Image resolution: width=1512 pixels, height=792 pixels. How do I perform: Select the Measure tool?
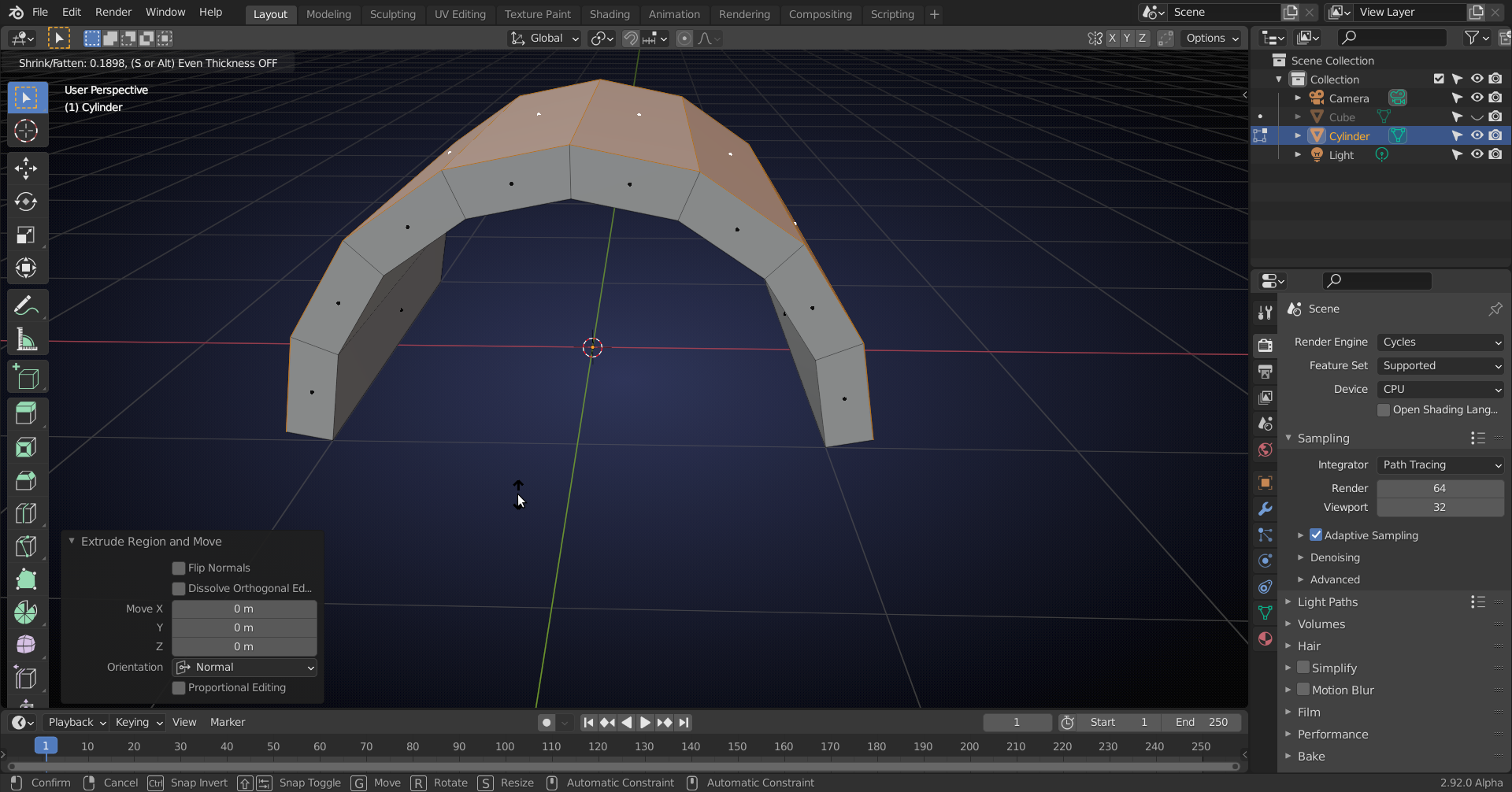(26, 339)
